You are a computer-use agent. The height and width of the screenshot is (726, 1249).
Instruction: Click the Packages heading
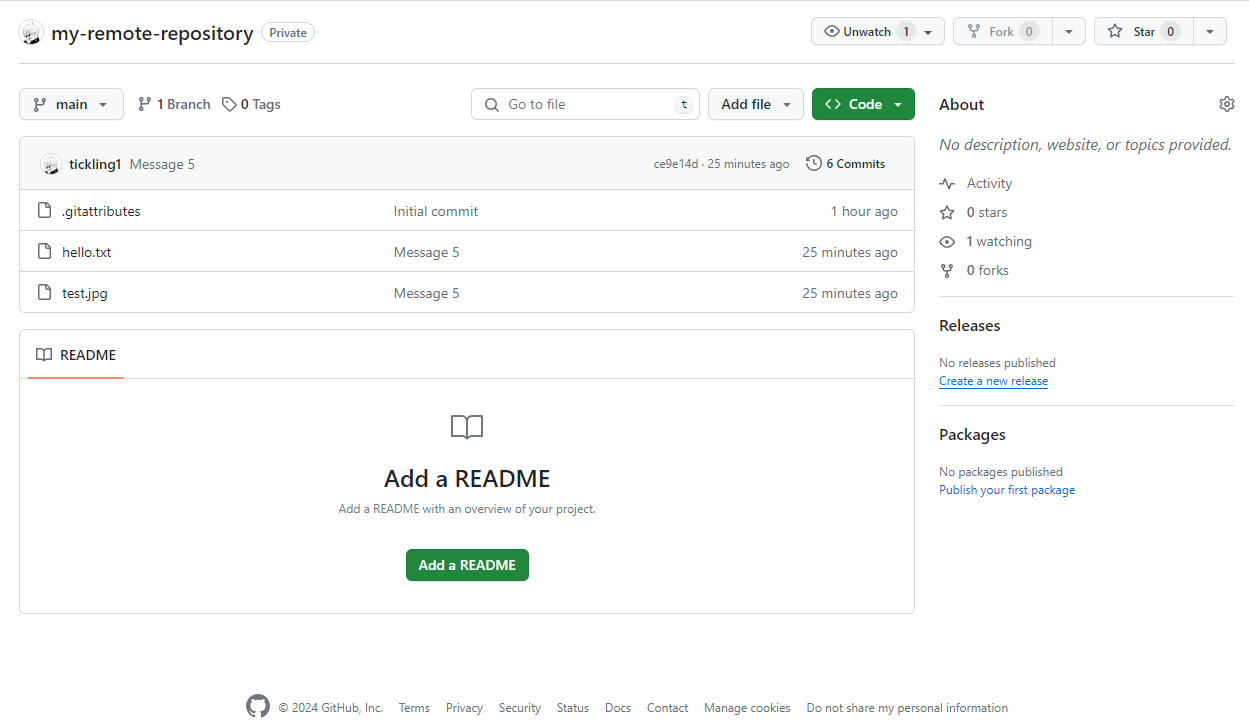point(972,434)
